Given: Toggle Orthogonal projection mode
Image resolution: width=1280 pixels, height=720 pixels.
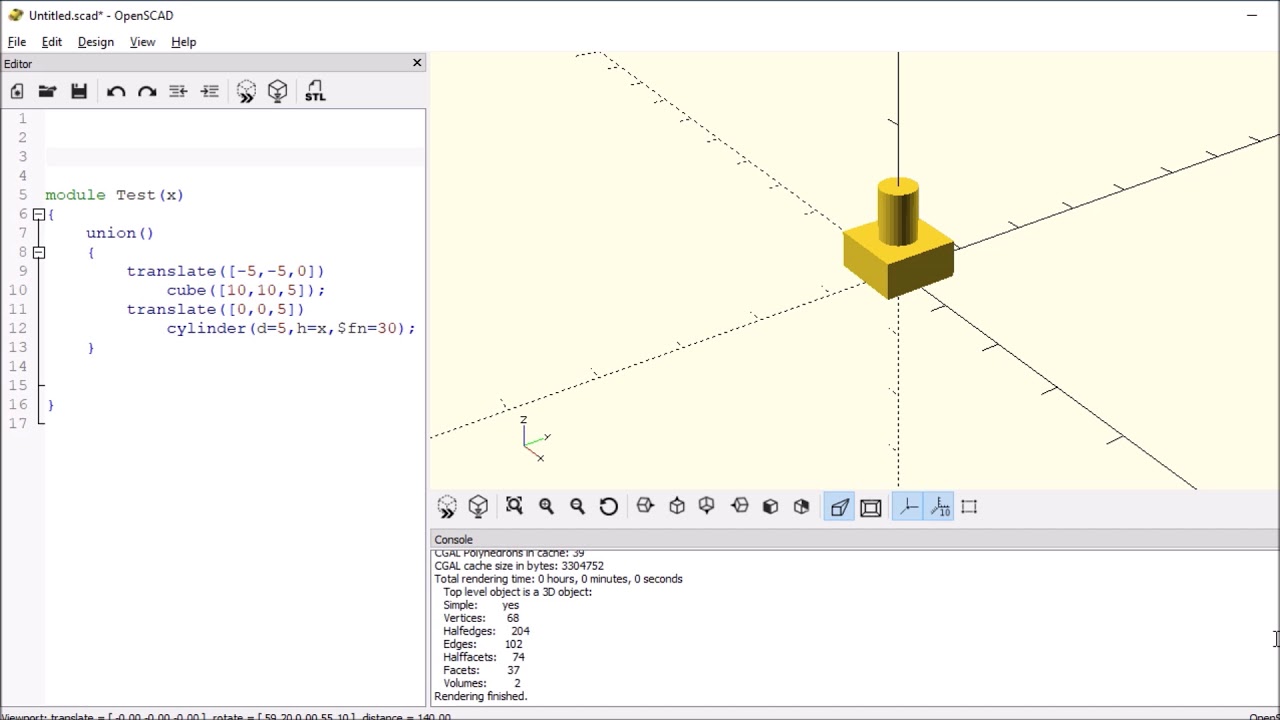Looking at the screenshot, I should pos(871,507).
